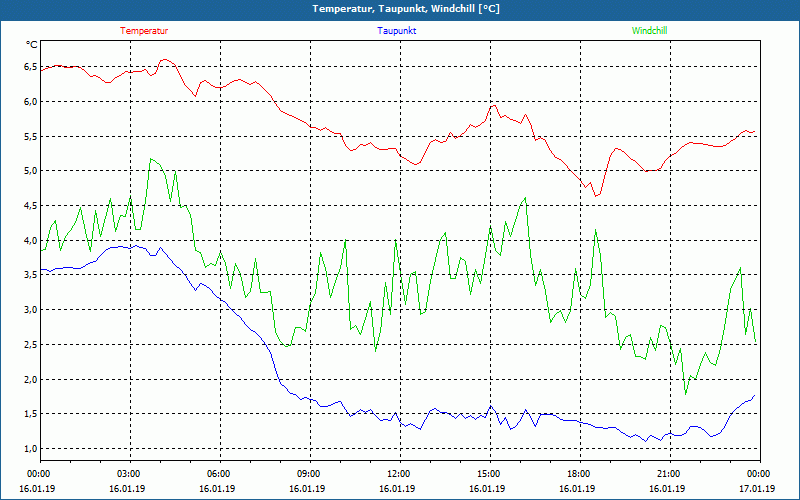Image resolution: width=800 pixels, height=500 pixels.
Task: Click the 17.01.19 date label
Action: (757, 488)
